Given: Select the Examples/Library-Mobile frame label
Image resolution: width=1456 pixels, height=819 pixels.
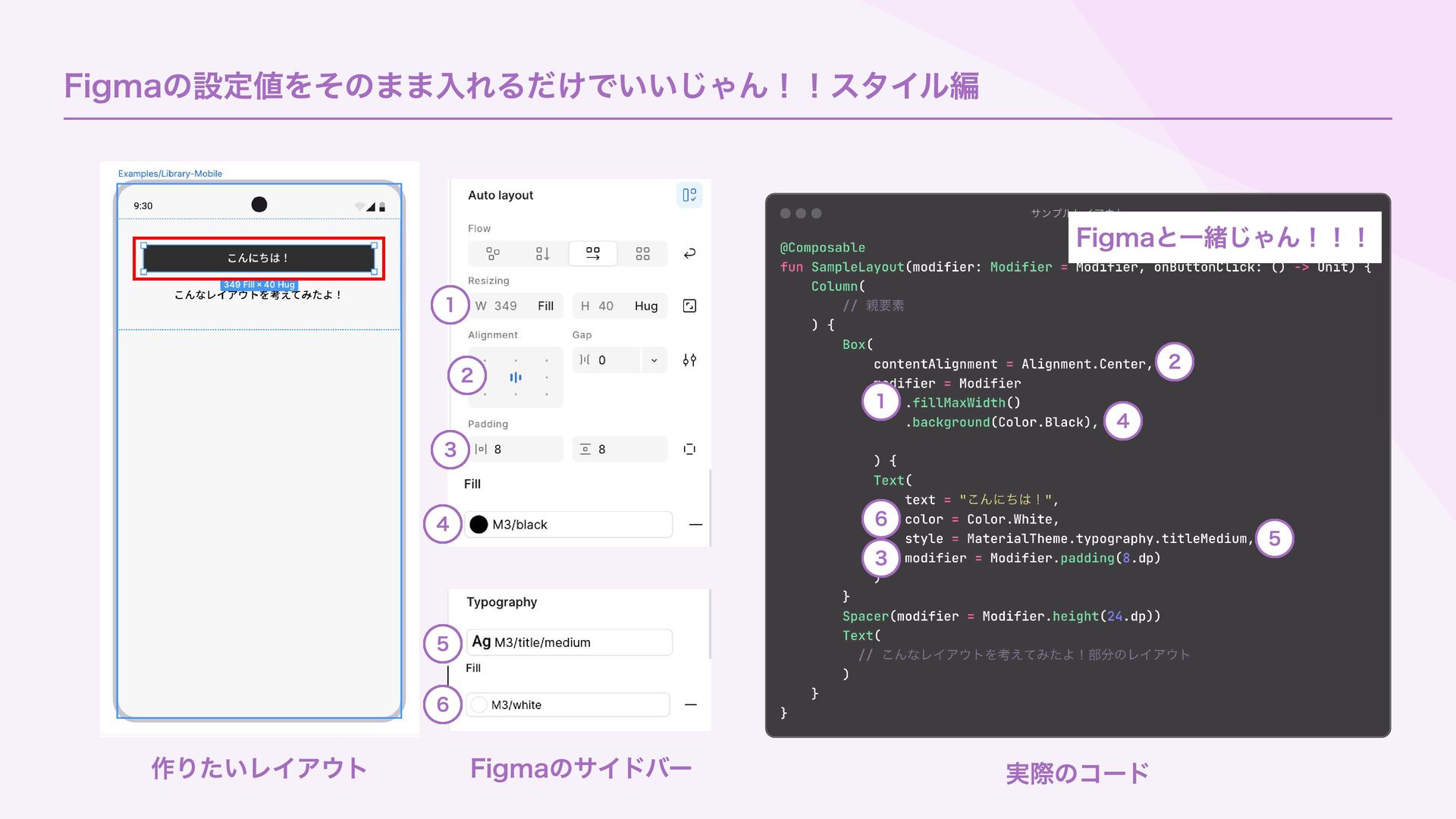Looking at the screenshot, I should click(170, 174).
